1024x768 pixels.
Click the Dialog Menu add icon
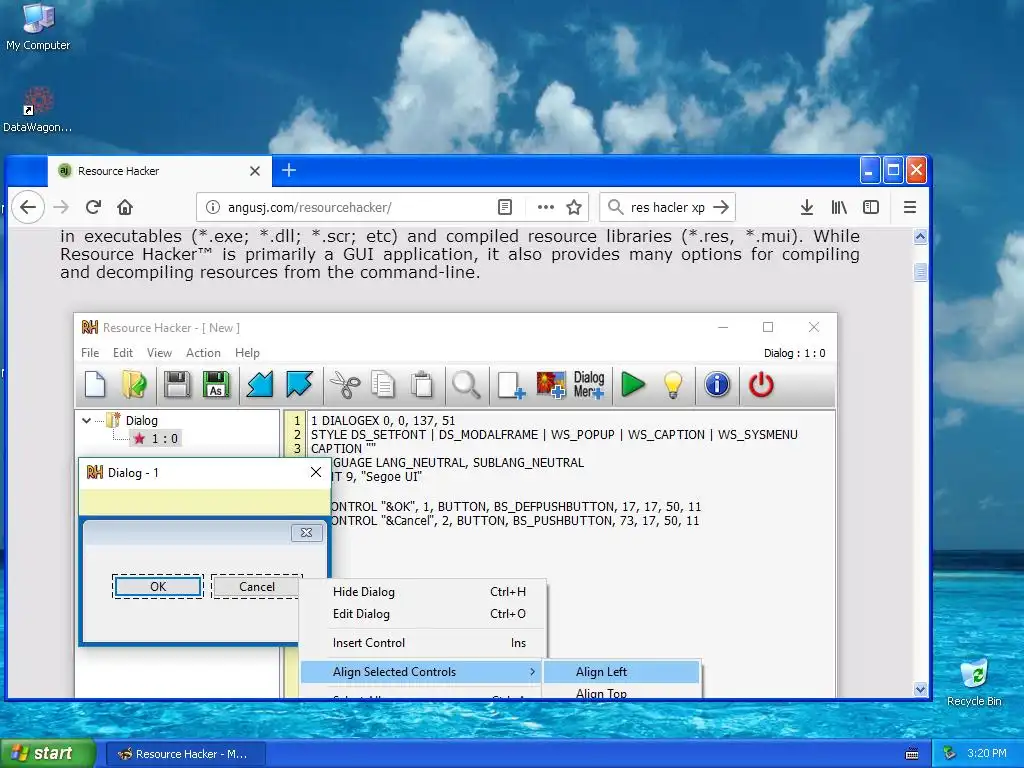(589, 385)
